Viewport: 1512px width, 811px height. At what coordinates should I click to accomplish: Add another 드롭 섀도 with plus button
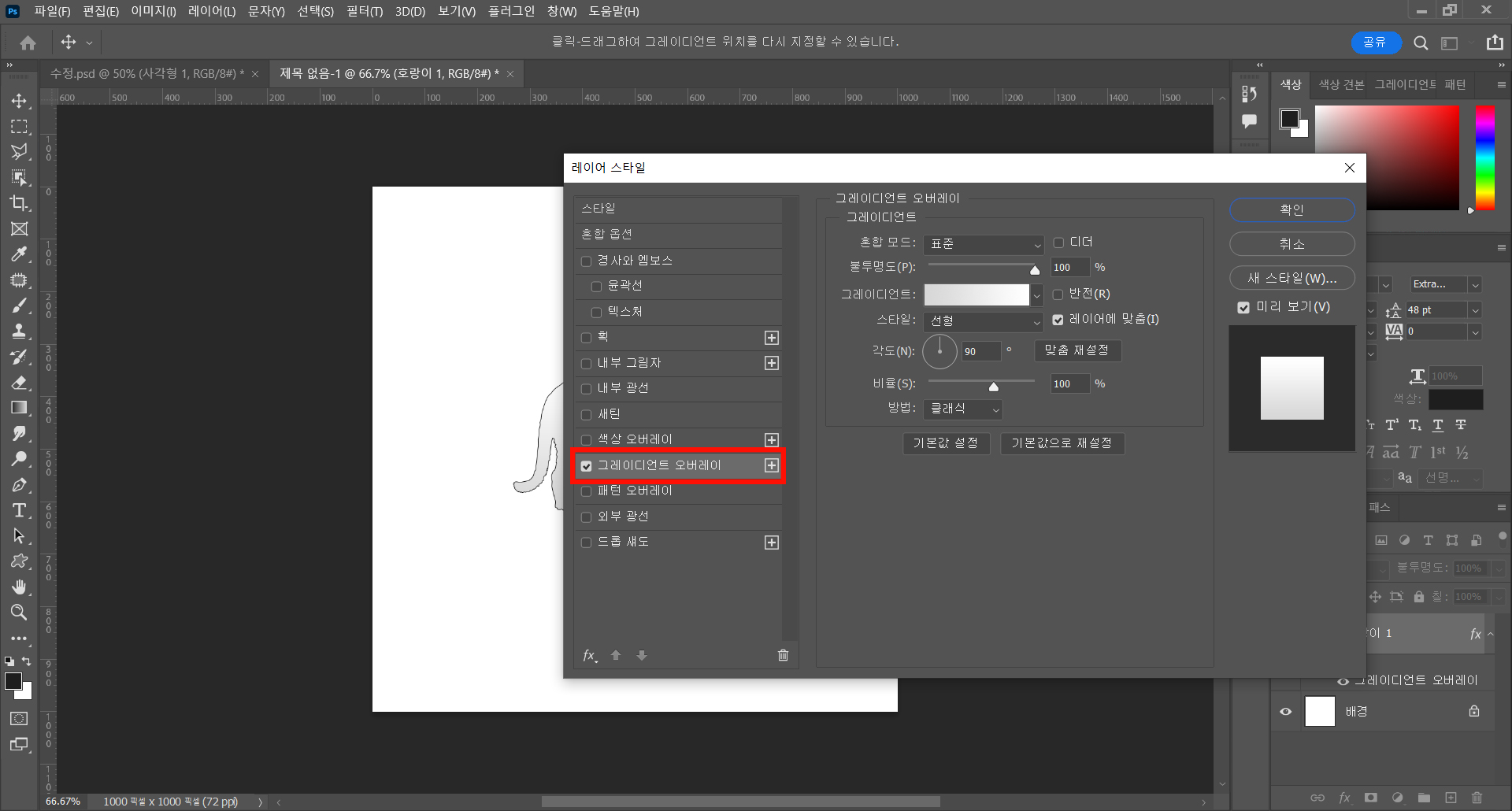772,542
